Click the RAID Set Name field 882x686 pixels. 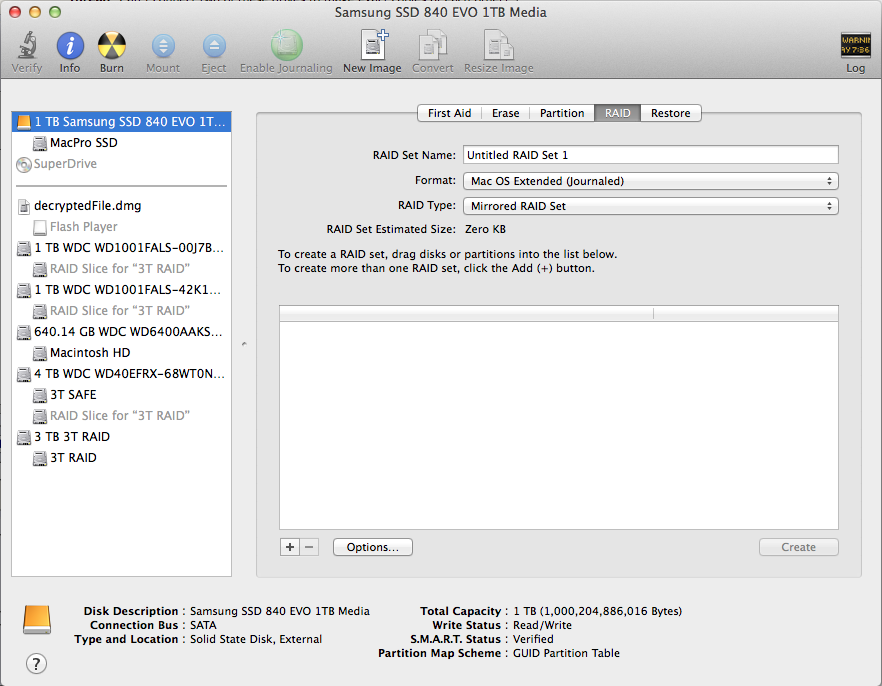click(651, 155)
